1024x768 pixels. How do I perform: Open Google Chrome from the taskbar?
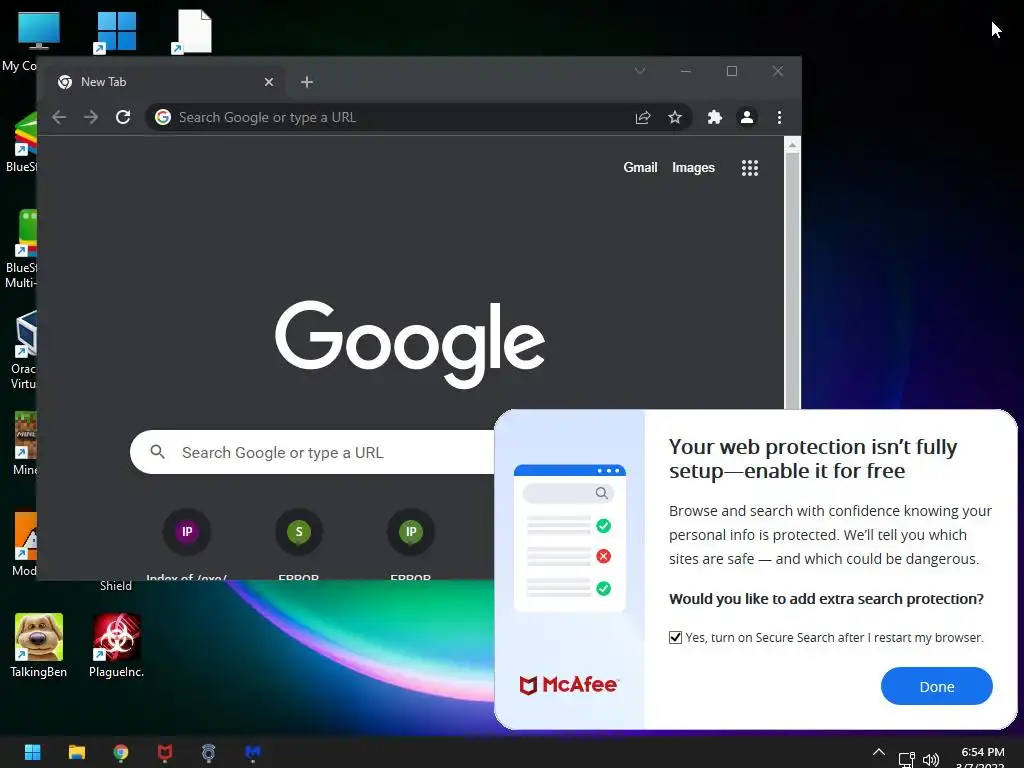click(121, 752)
